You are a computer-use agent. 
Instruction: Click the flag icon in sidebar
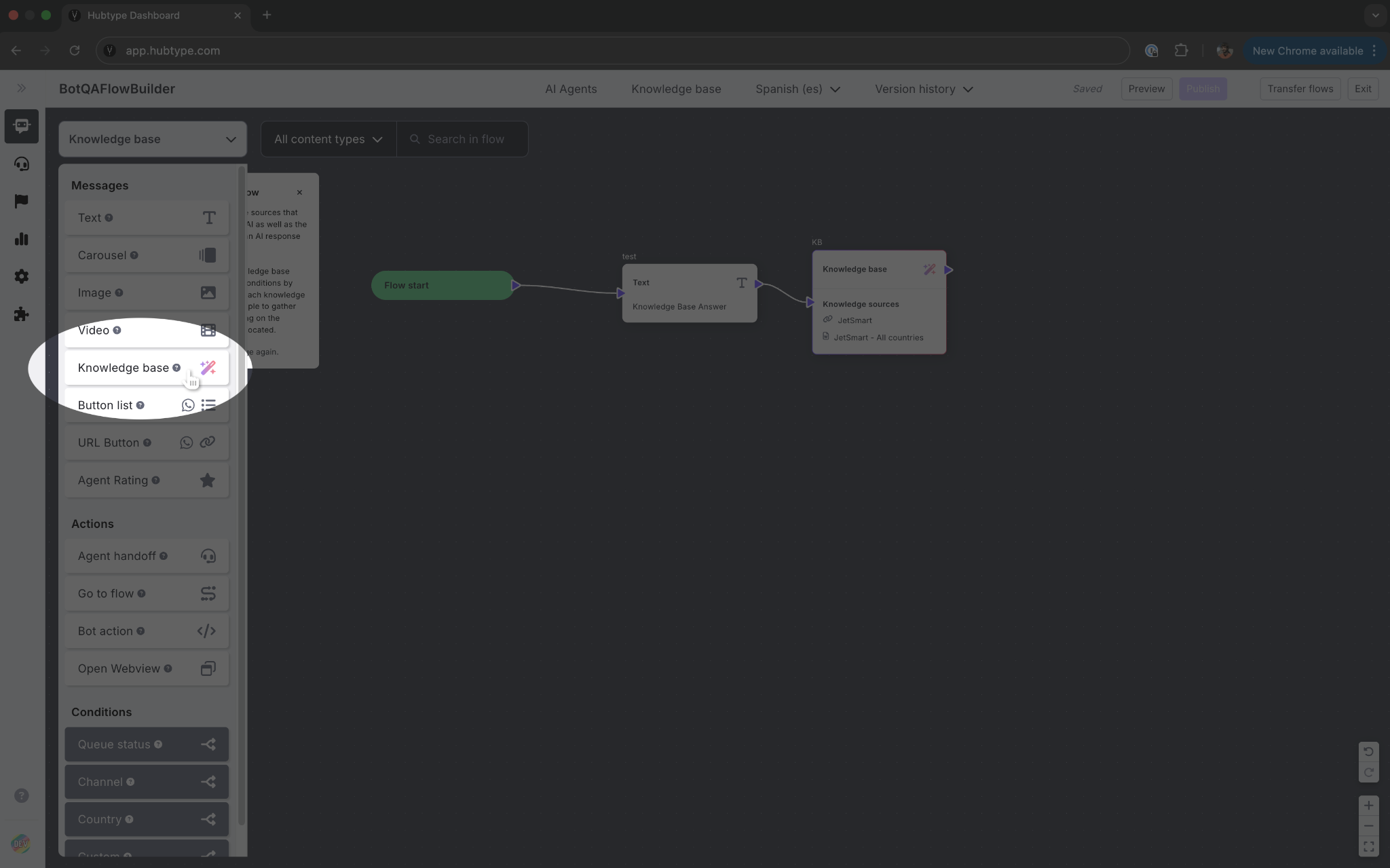pos(22,202)
